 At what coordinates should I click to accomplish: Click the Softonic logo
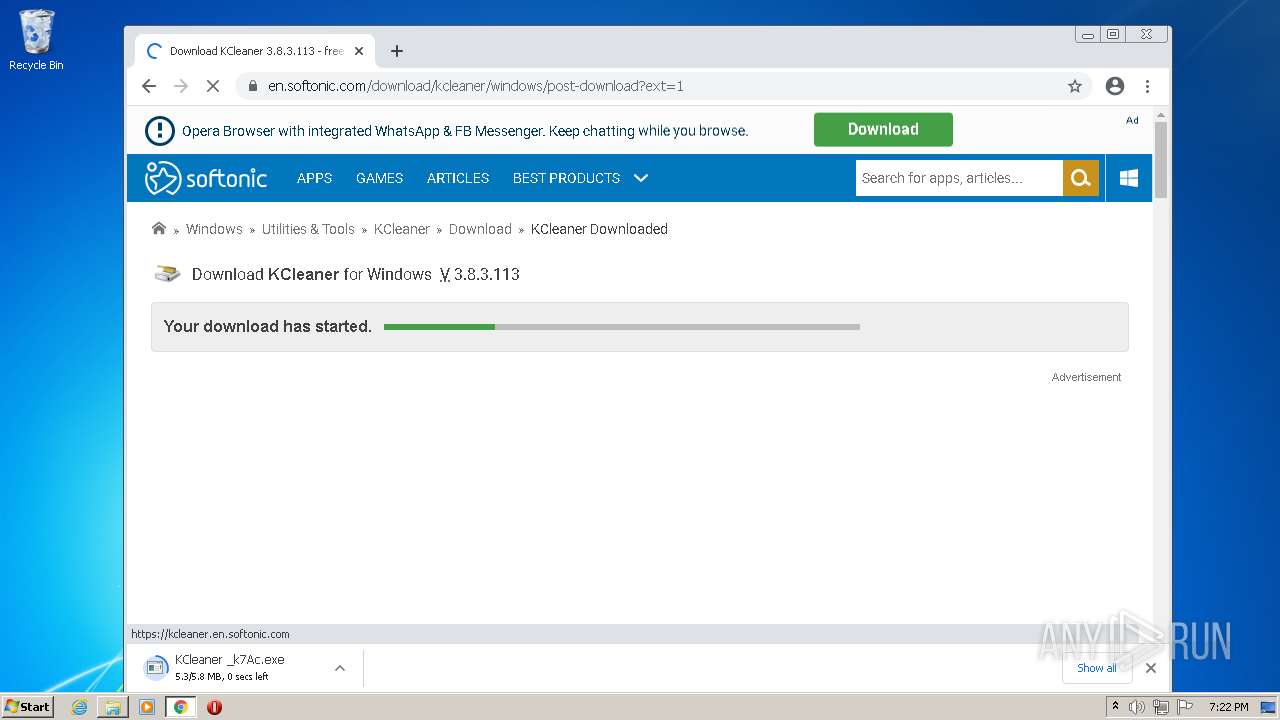click(x=206, y=178)
